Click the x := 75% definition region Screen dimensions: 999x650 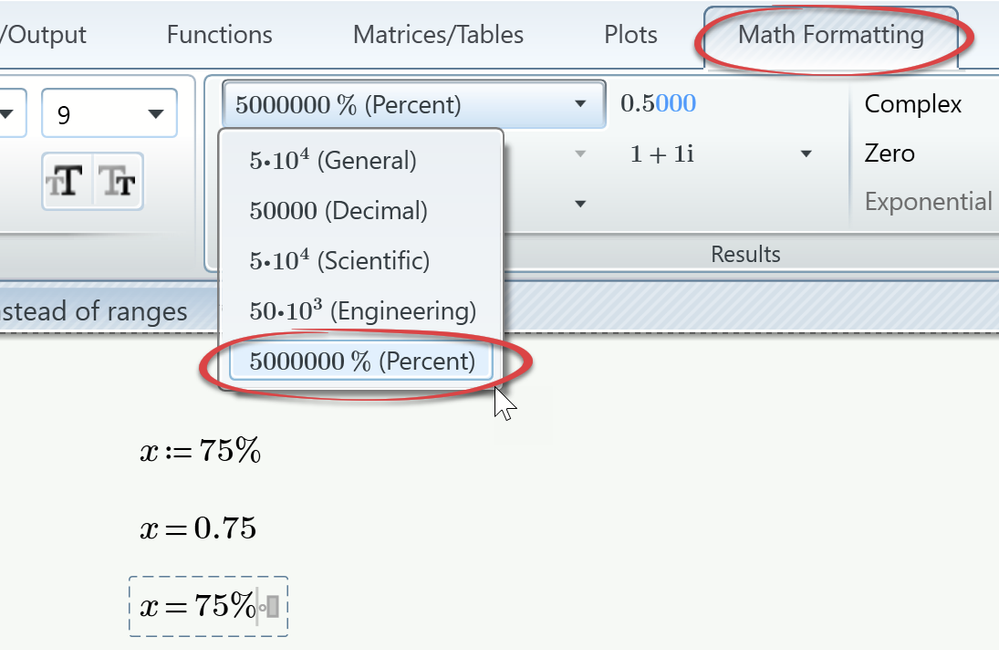[200, 451]
